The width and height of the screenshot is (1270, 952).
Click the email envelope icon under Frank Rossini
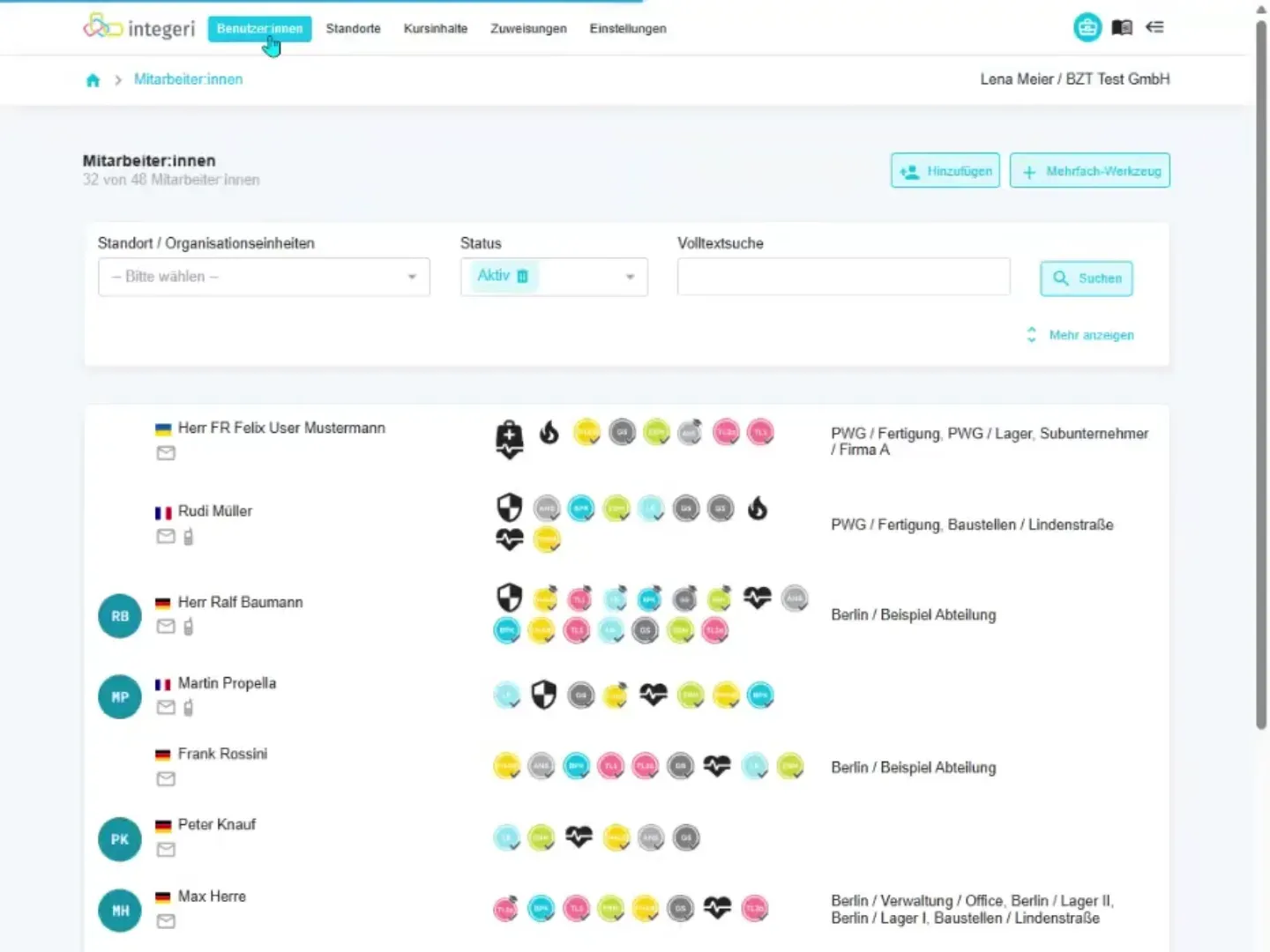pos(166,779)
